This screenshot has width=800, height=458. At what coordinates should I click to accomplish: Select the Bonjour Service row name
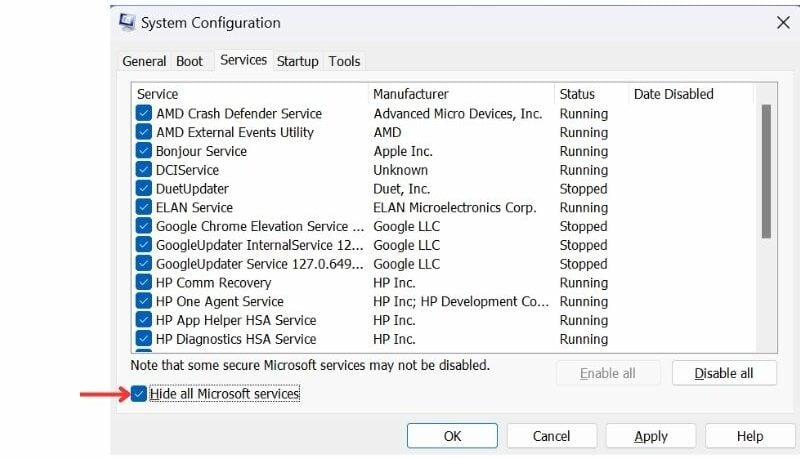click(x=201, y=151)
